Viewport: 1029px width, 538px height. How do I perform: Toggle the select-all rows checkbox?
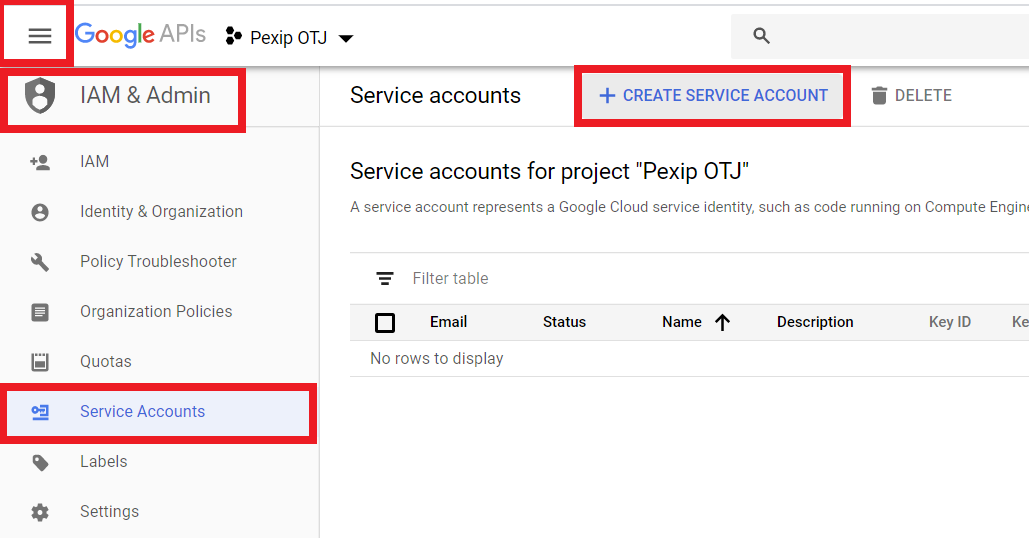(x=385, y=322)
